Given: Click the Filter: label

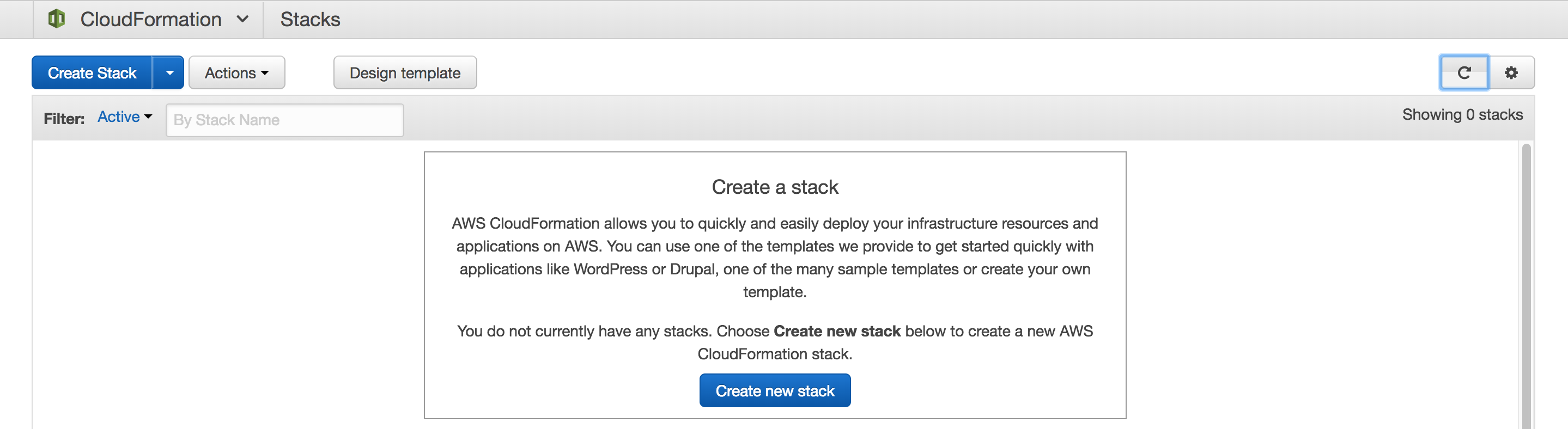Looking at the screenshot, I should (x=64, y=119).
